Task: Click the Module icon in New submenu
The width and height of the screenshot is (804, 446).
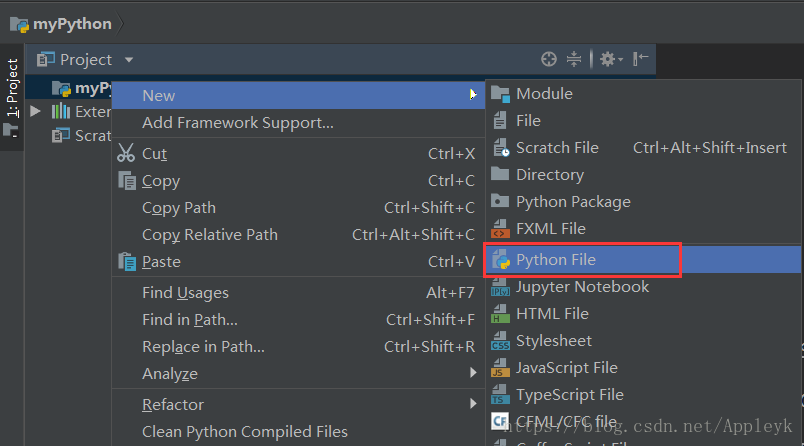Action: pos(500,94)
